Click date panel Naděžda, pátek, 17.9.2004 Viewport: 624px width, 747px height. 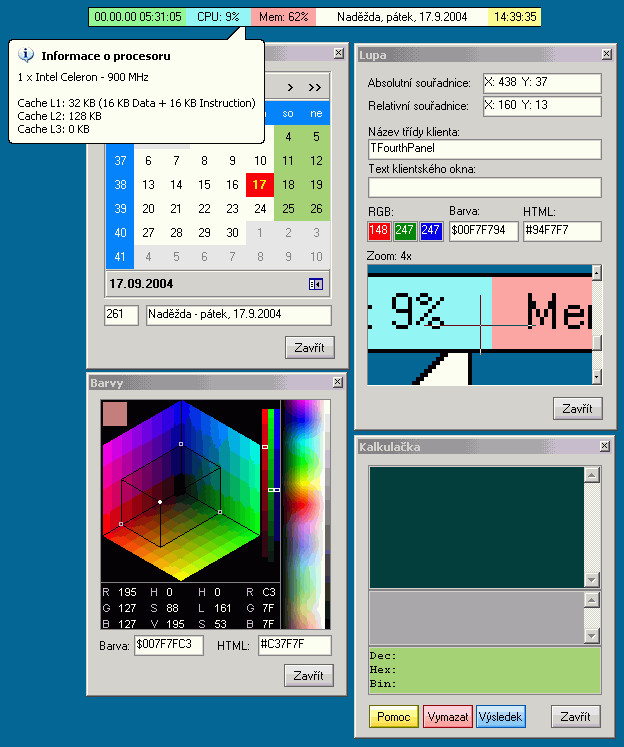(402, 17)
